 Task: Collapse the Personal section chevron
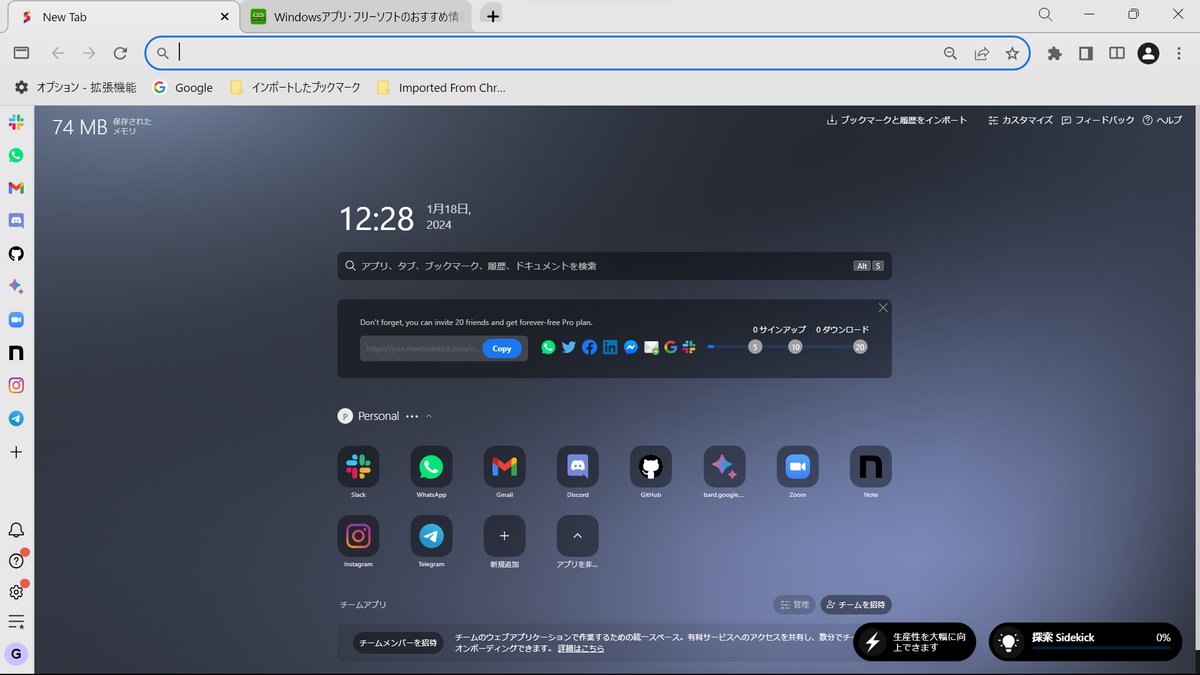pos(429,416)
